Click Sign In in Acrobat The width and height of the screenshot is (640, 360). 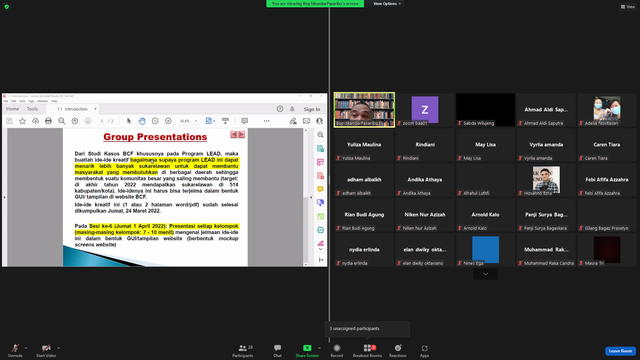(x=311, y=109)
